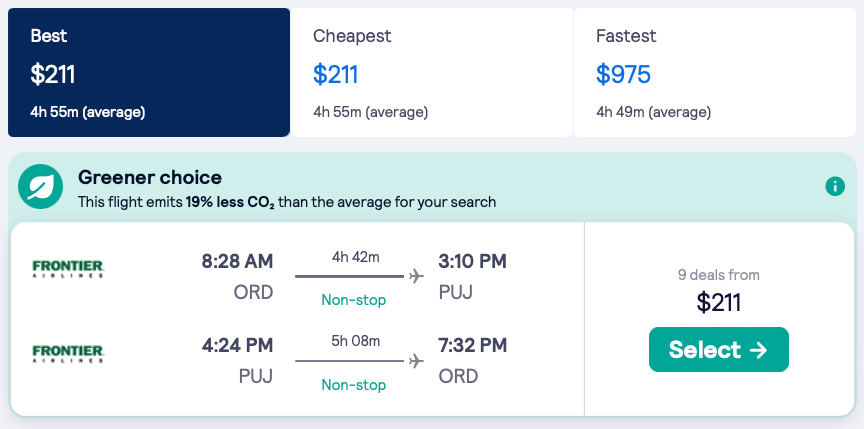Select the Cheapest $211 tab
The height and width of the screenshot is (429, 864).
pyautogui.click(x=431, y=72)
